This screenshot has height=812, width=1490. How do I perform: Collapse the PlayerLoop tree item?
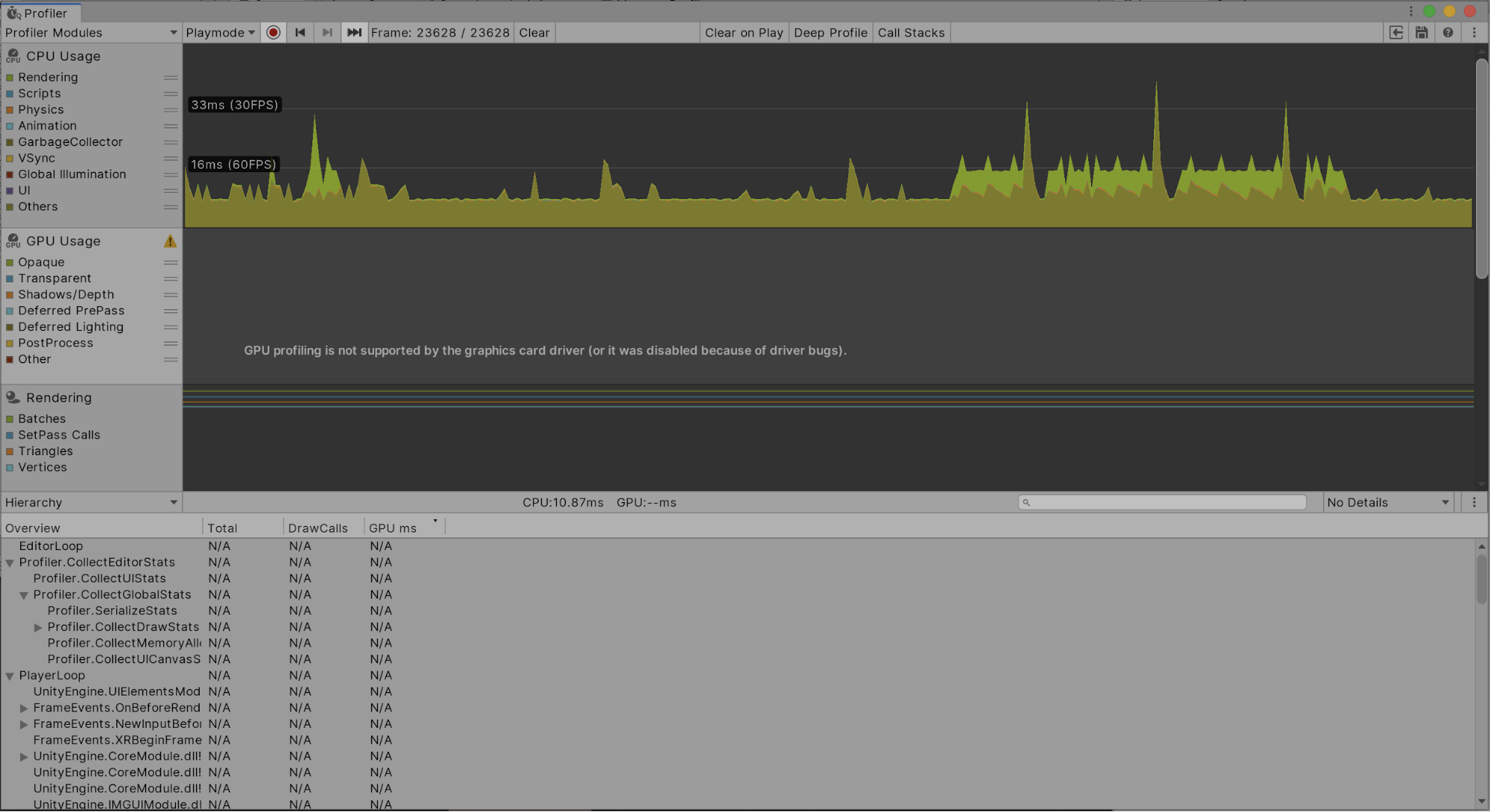pyautogui.click(x=10, y=676)
